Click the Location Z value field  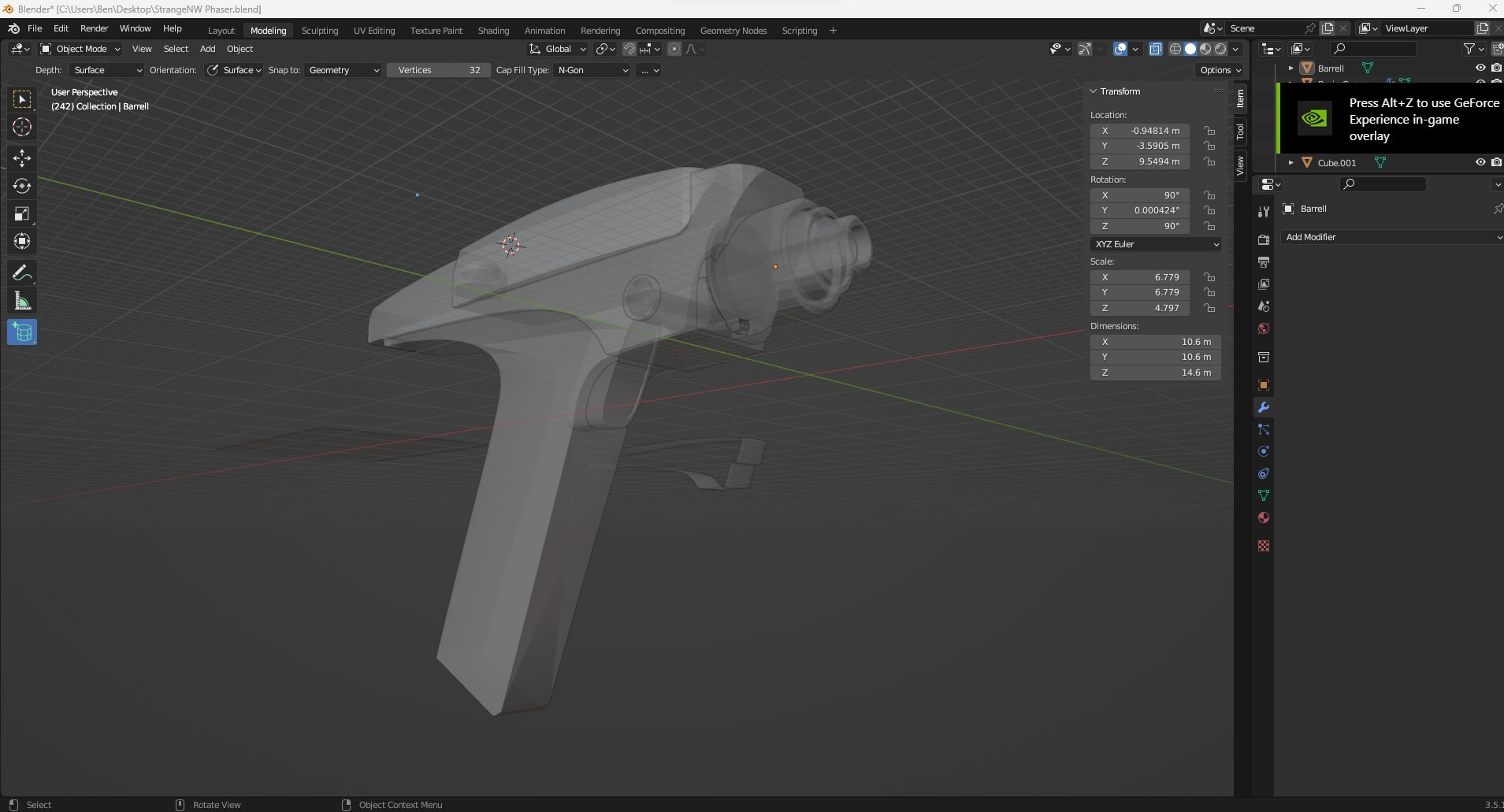point(1139,161)
